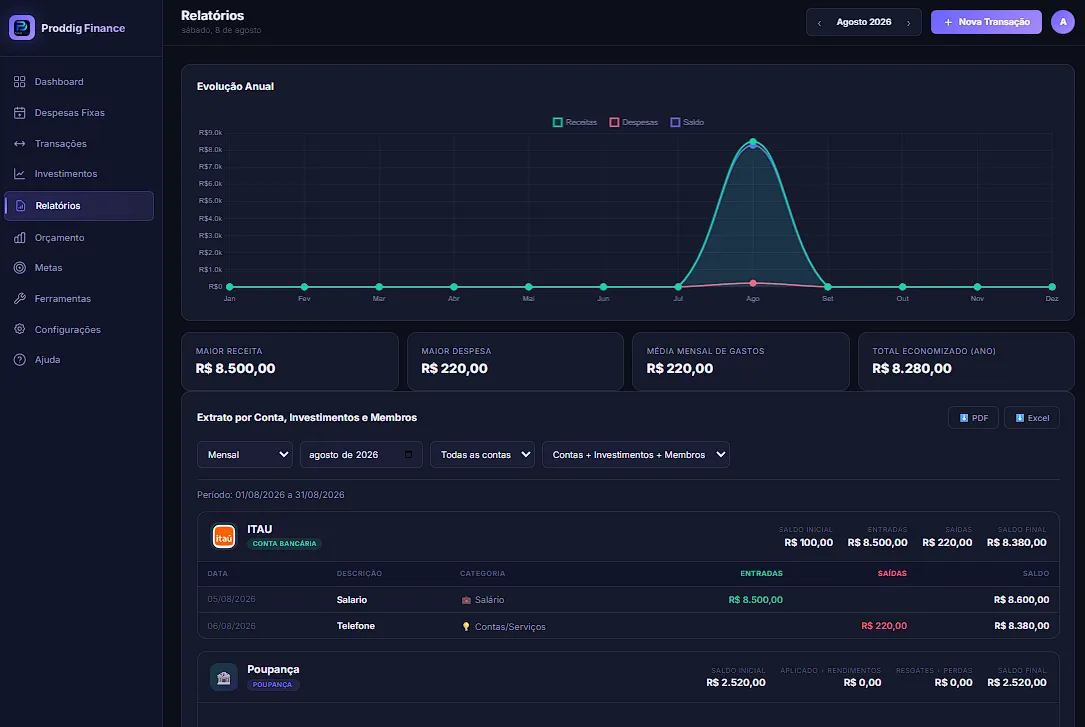Open Despesas Fixas calendar icon
Viewport: 1085px width, 727px height.
[19, 113]
